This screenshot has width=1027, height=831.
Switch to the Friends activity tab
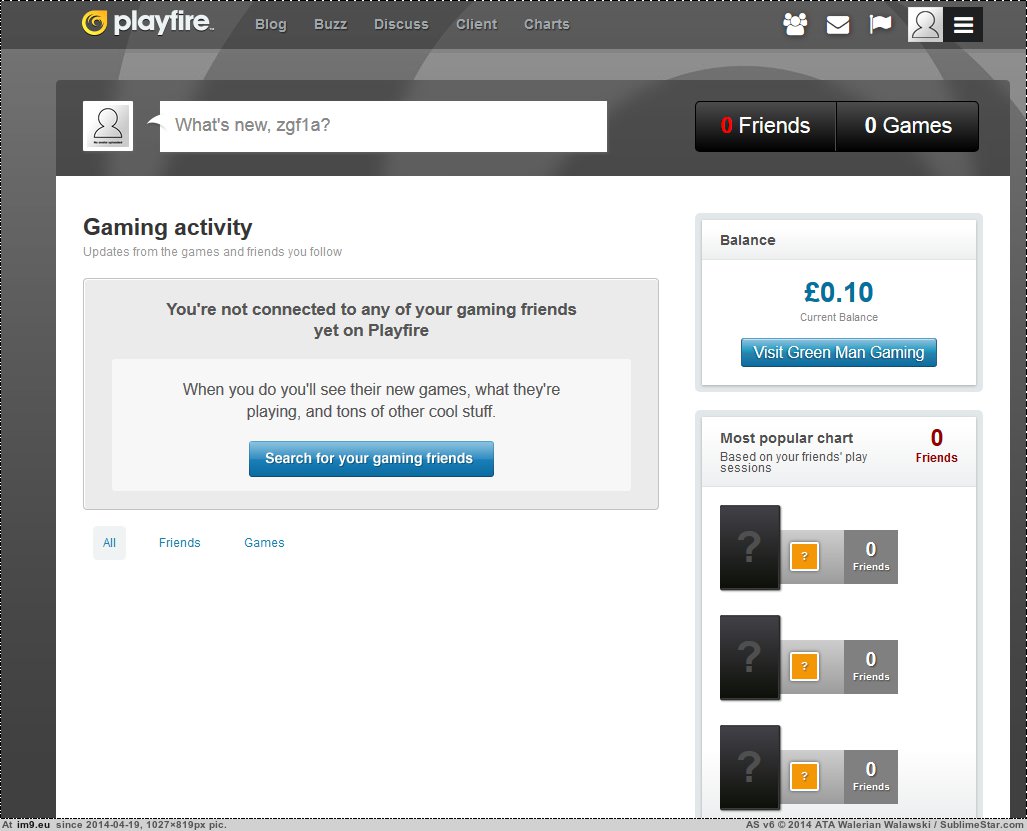pyautogui.click(x=179, y=543)
